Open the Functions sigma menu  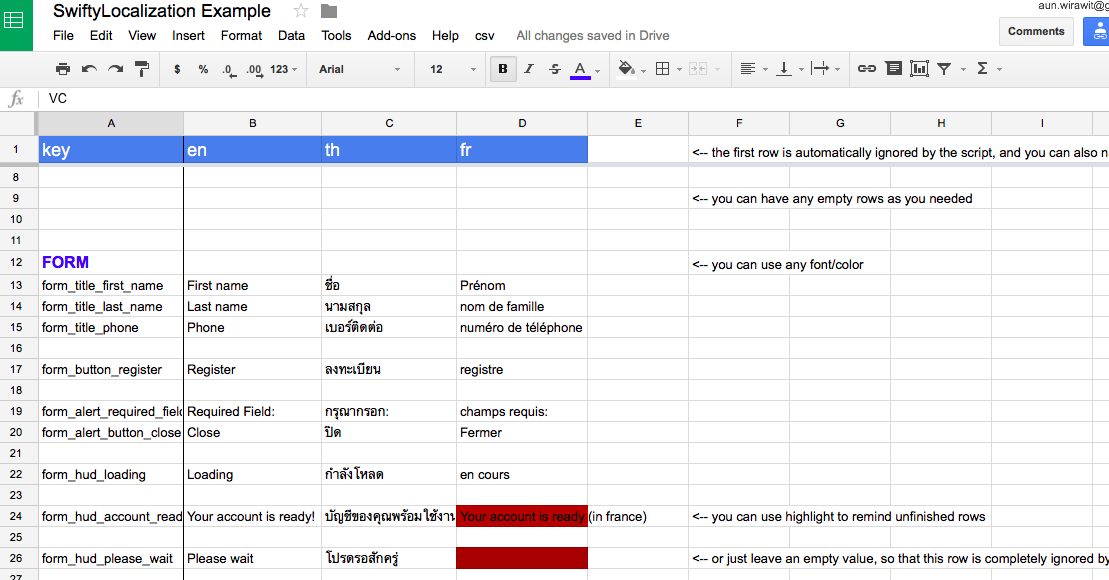(982, 69)
